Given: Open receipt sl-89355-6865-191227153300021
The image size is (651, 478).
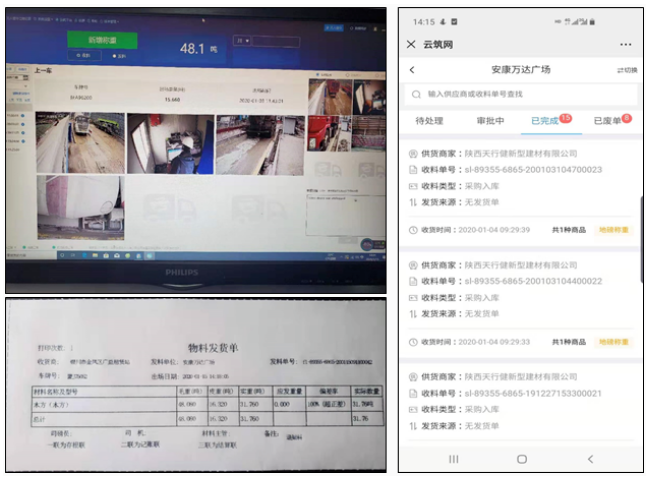Looking at the screenshot, I should pyautogui.click(x=533, y=393).
